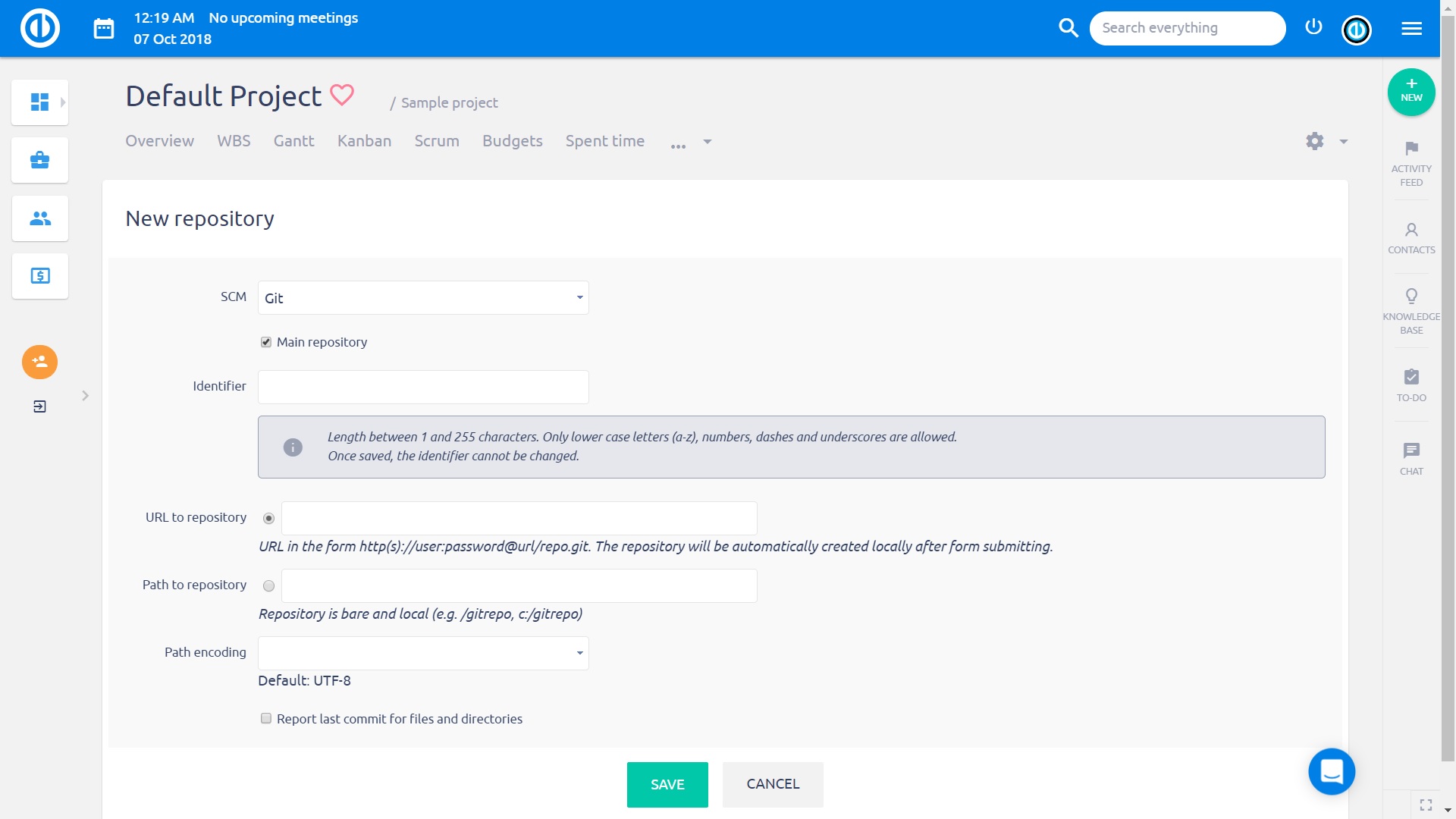Open the members icon in the left sidebar

[x=39, y=218]
